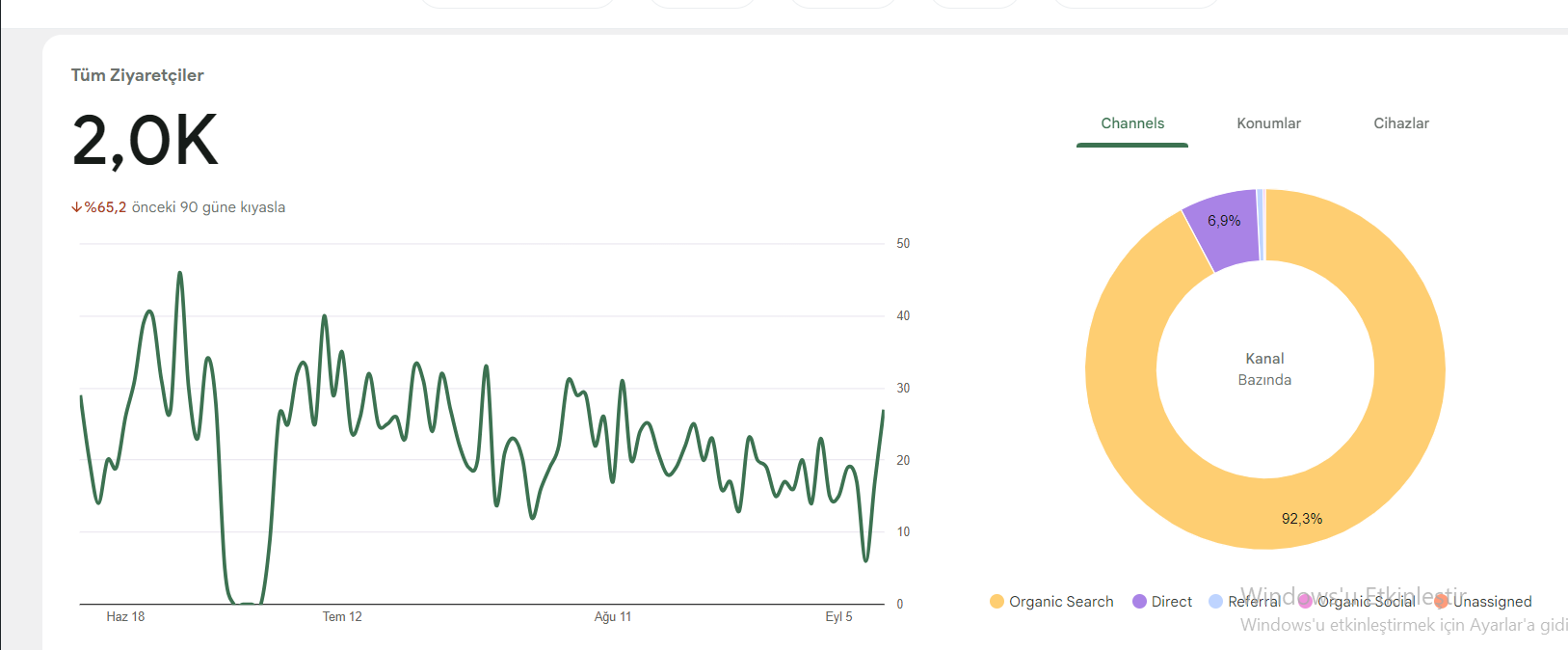The image size is (1568, 650).
Task: Click the Tüm Ziyaretçiler heading
Action: click(137, 75)
